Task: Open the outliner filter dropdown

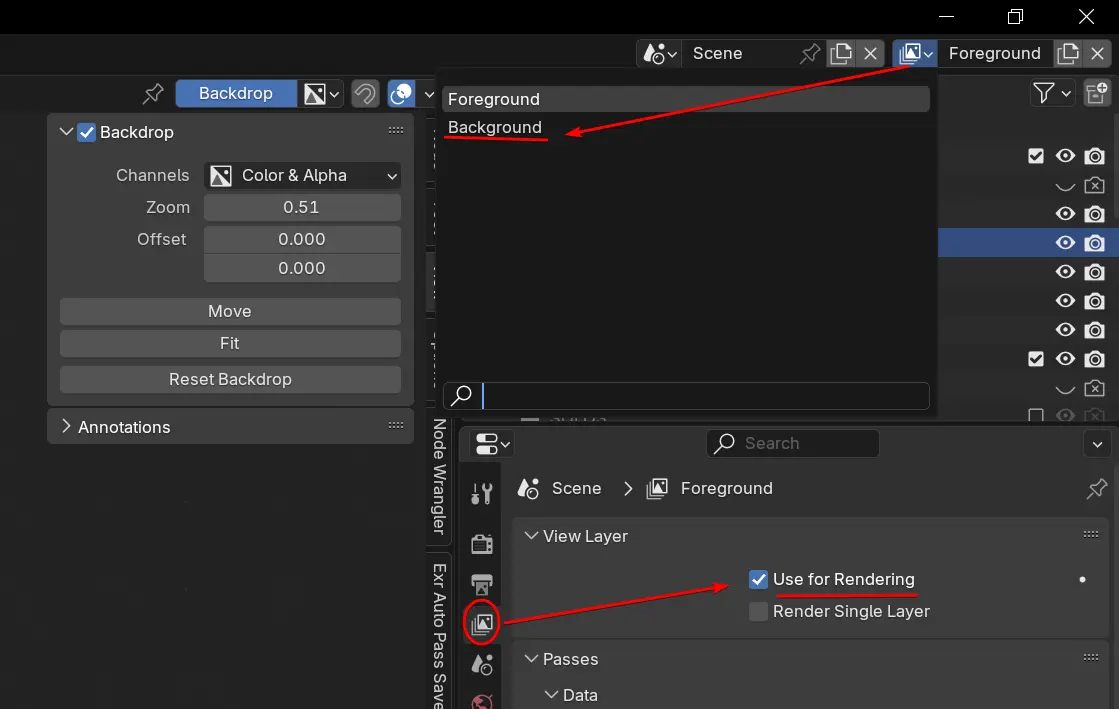Action: tap(1051, 93)
